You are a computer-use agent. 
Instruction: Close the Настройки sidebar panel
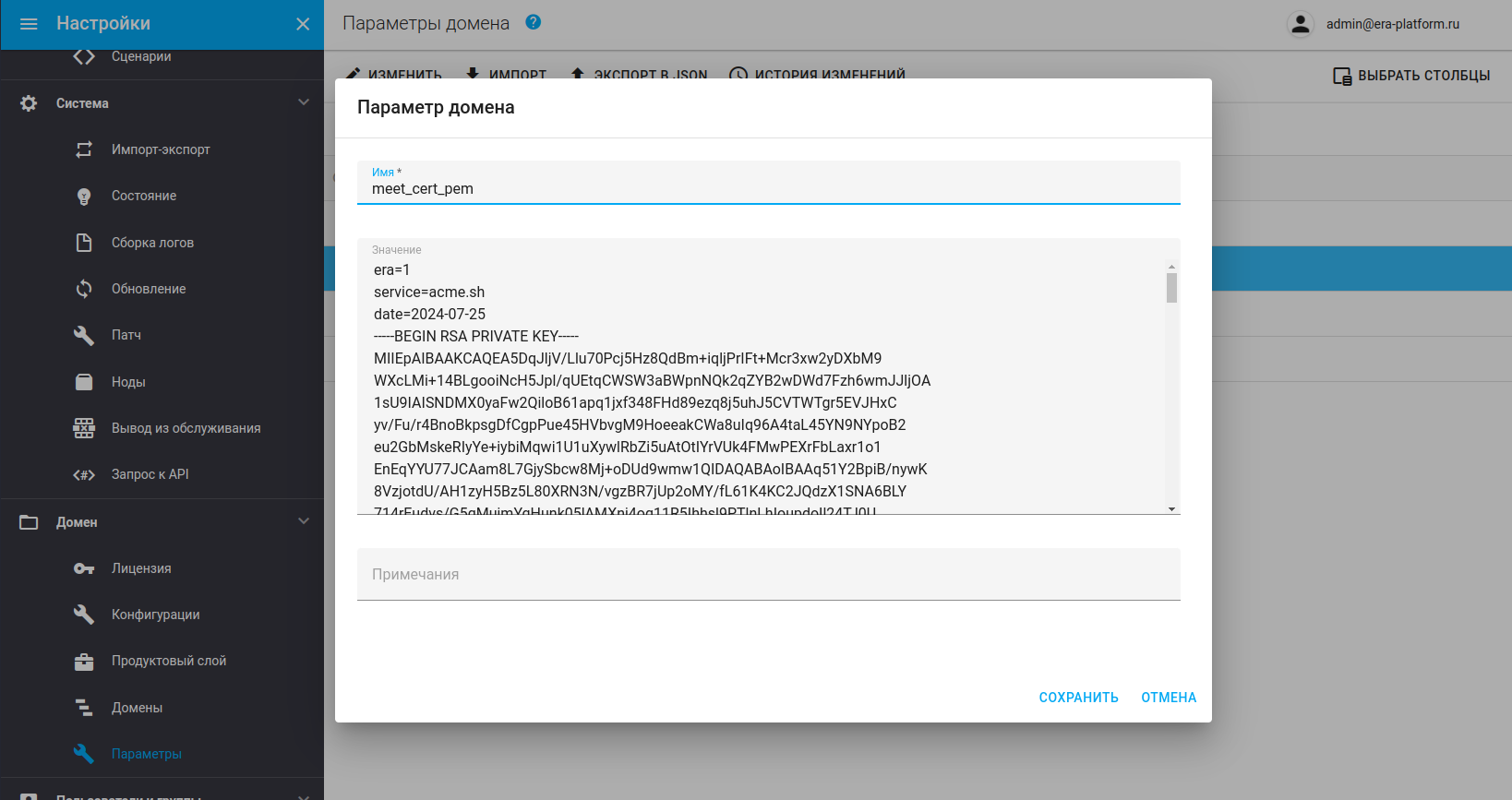pyautogui.click(x=303, y=24)
